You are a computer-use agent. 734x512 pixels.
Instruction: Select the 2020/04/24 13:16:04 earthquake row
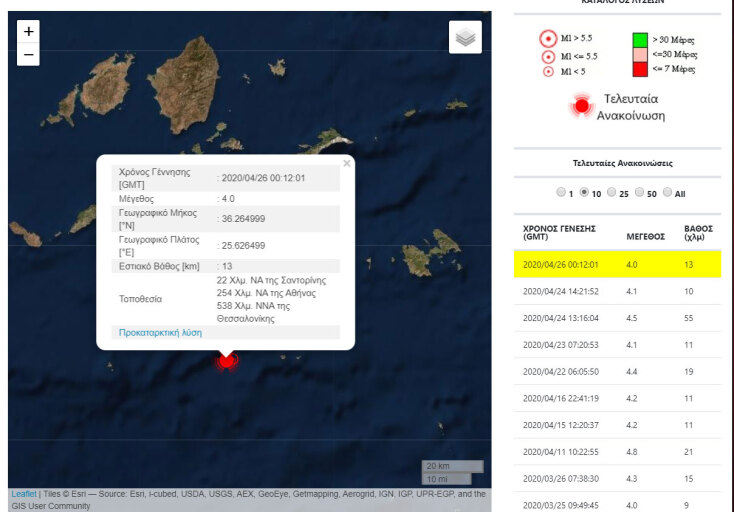[616, 318]
